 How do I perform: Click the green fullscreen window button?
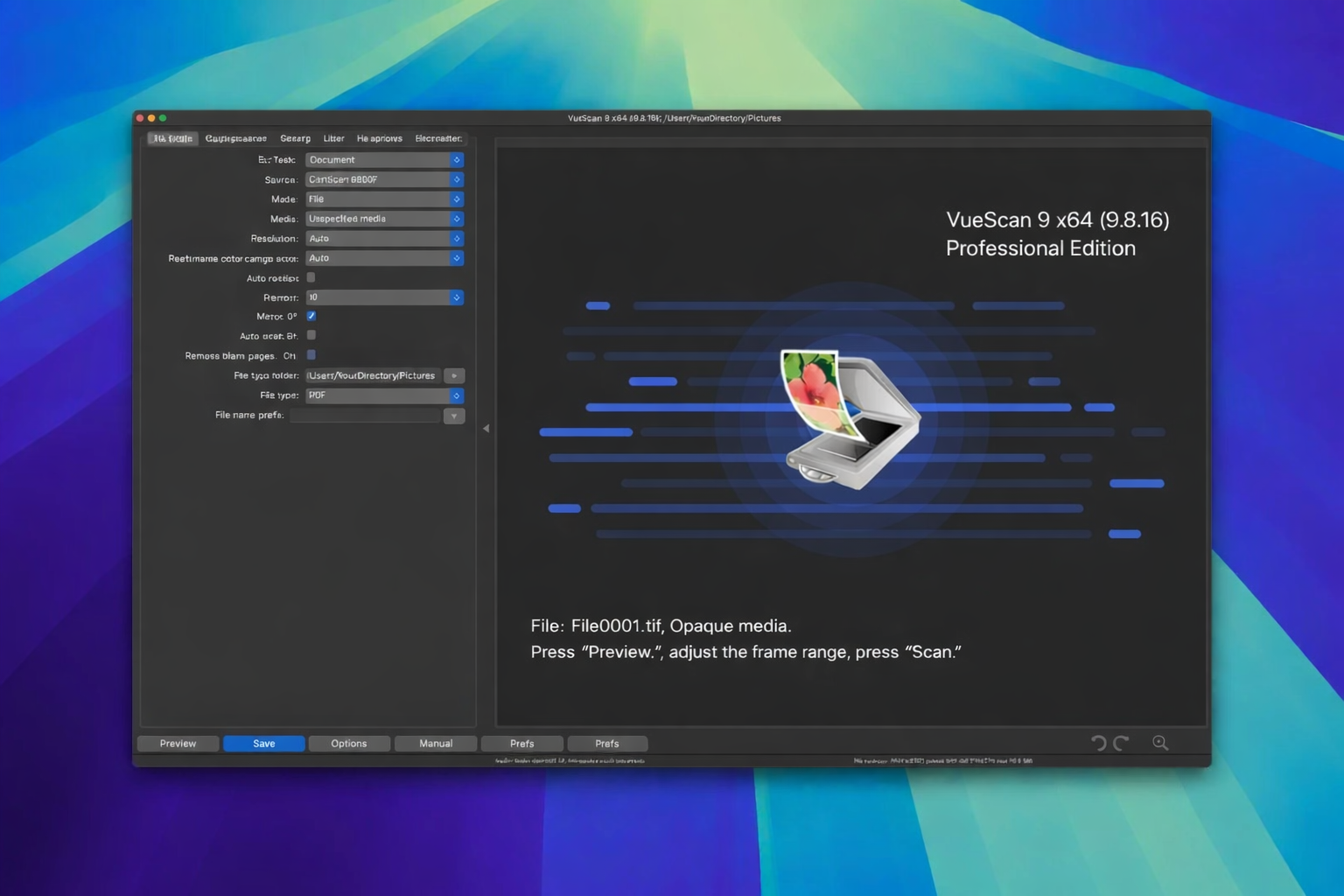click(163, 118)
